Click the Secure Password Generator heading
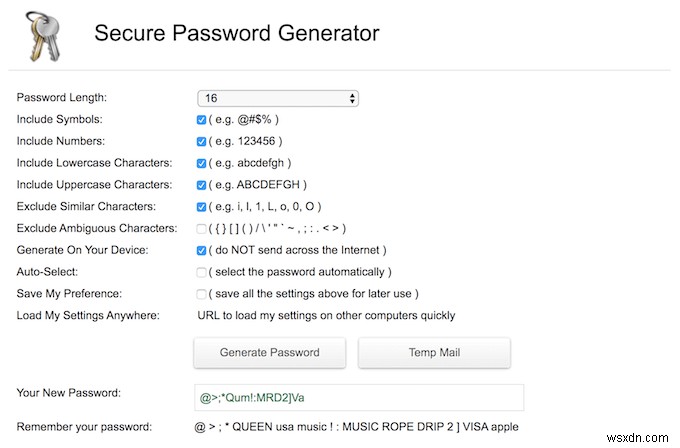 tap(236, 33)
